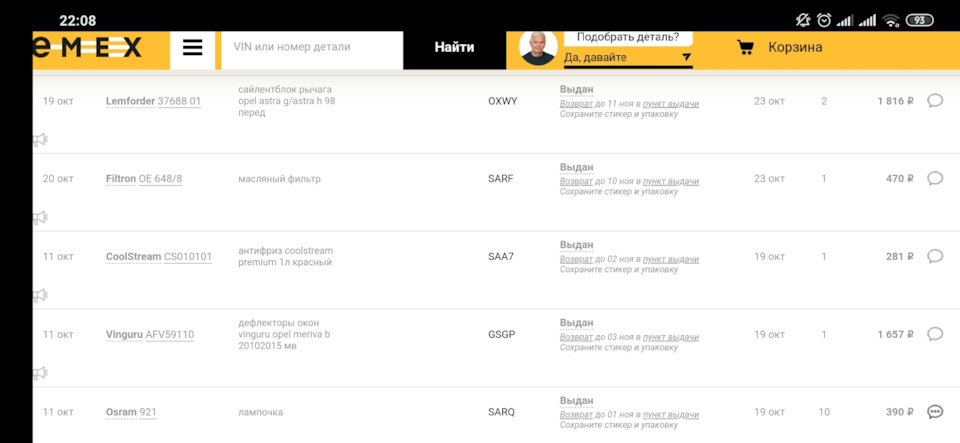Open chat bubble for CoolStream antifreeze
Screen dimensions: 960x443
(x=935, y=256)
